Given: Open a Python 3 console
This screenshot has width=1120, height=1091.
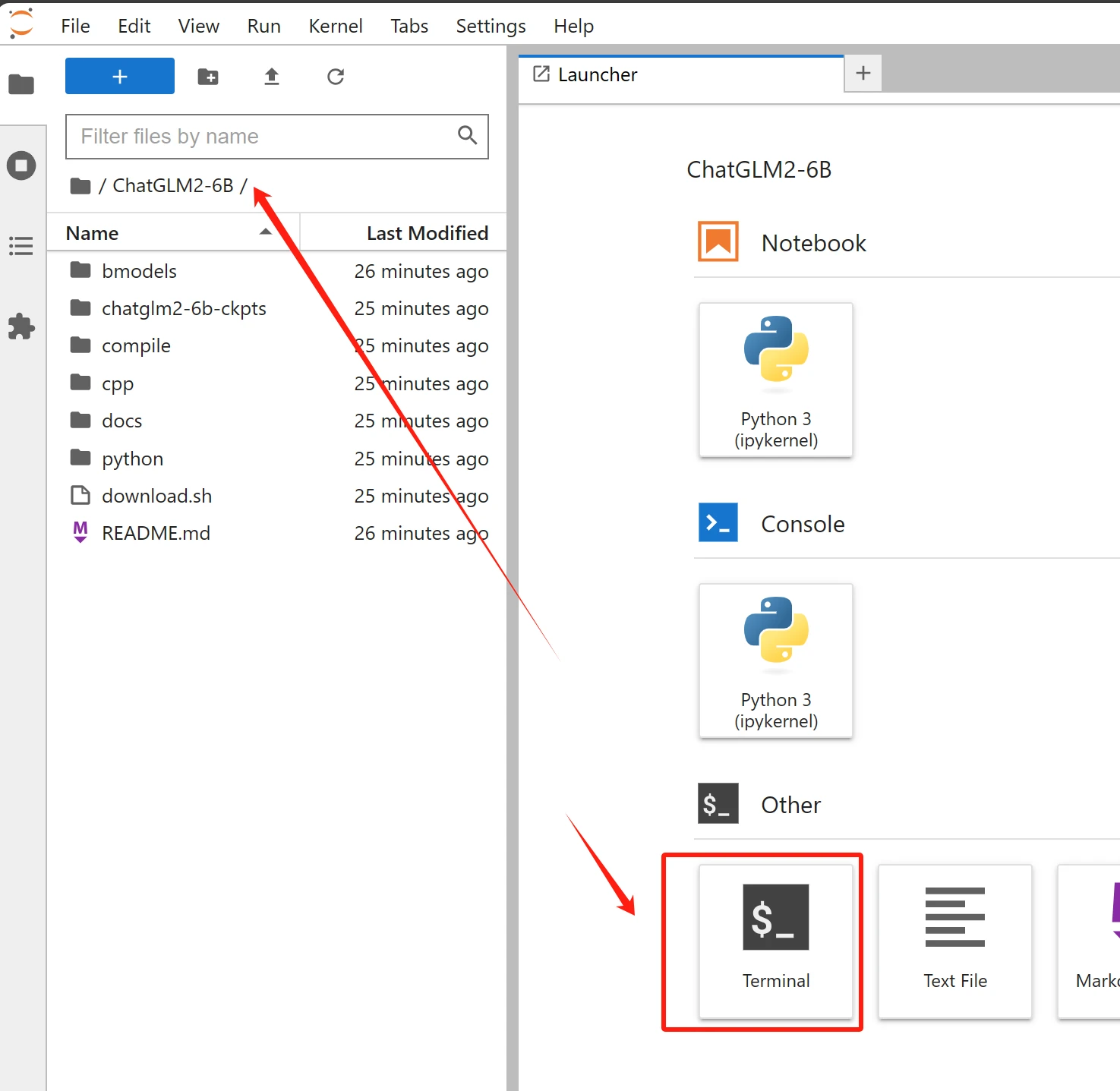Looking at the screenshot, I should coord(775,661).
